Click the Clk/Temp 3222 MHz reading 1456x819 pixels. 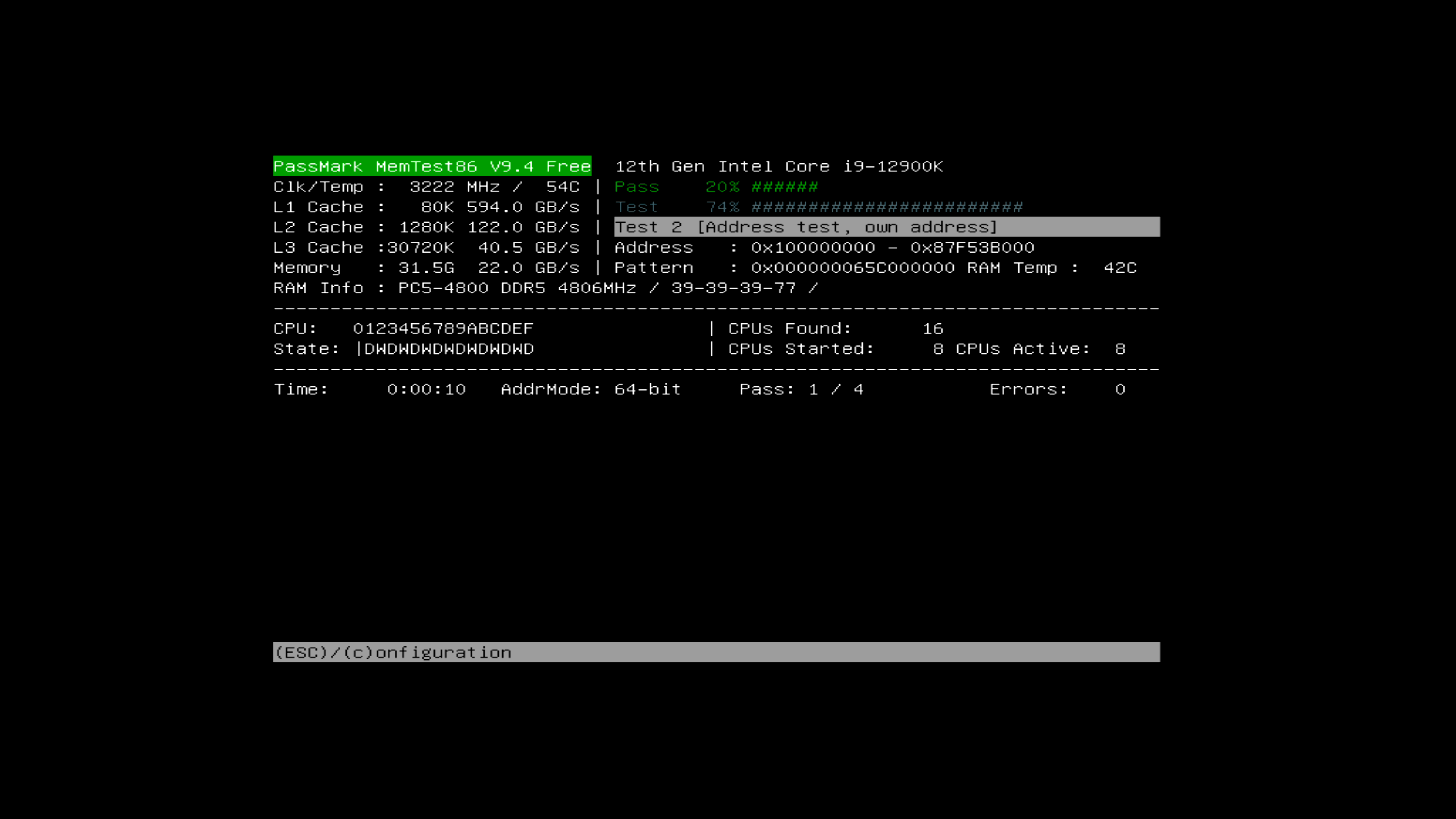click(x=455, y=187)
